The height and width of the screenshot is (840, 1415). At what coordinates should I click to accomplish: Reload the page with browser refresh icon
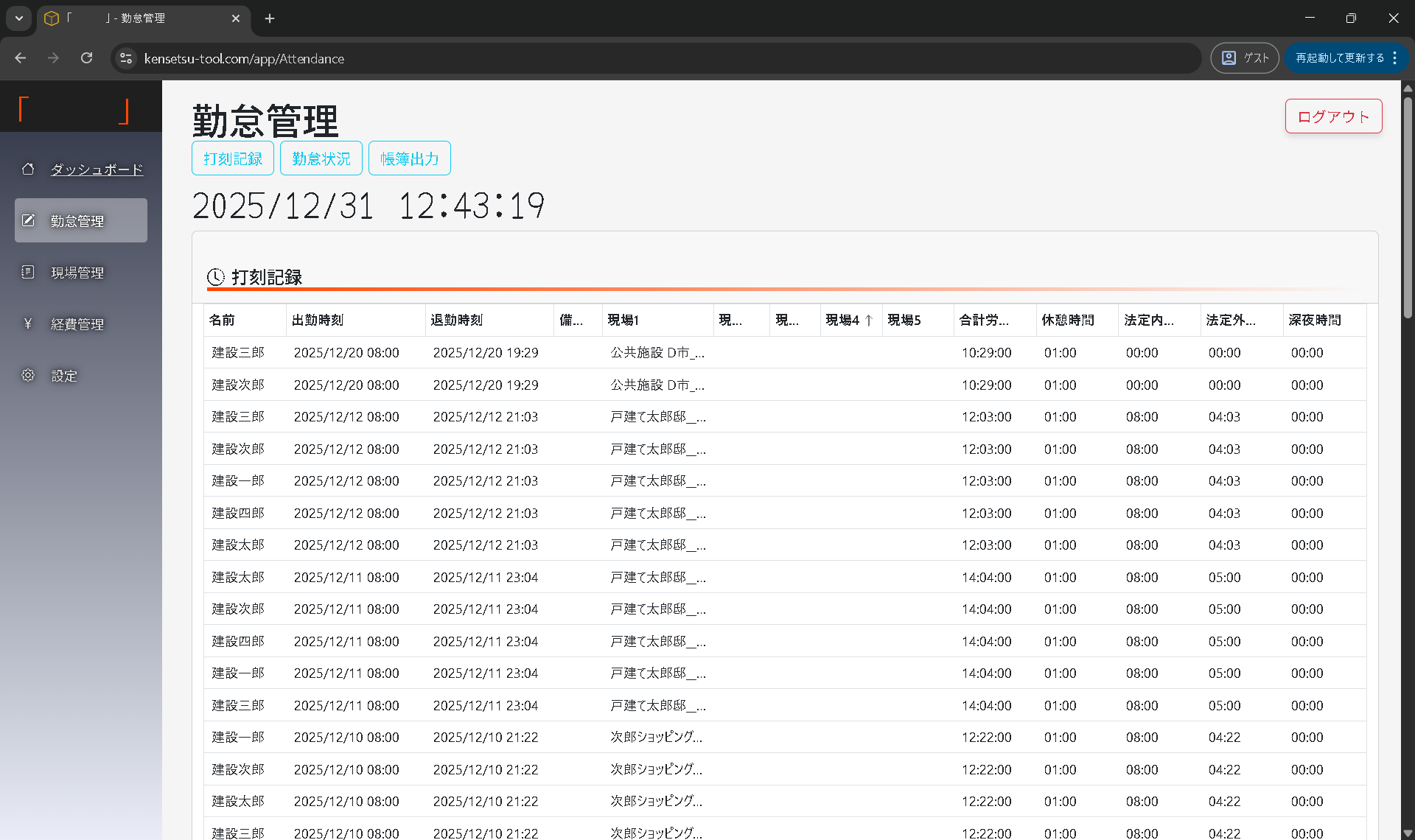(x=86, y=58)
